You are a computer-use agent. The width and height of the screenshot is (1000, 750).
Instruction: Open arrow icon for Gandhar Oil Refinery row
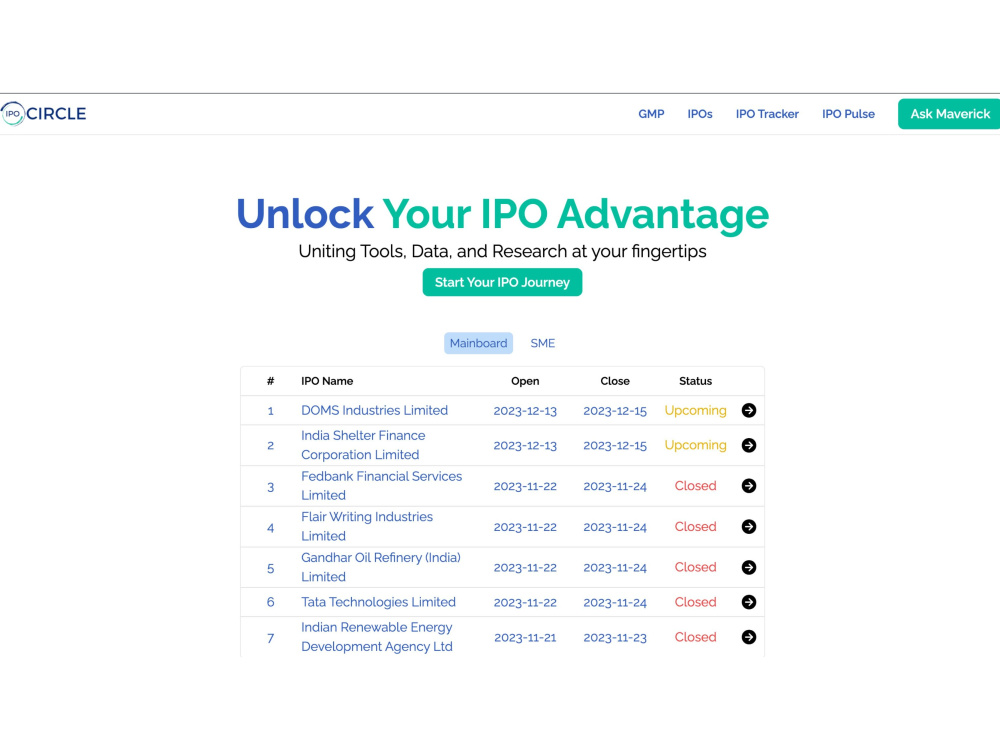click(749, 568)
